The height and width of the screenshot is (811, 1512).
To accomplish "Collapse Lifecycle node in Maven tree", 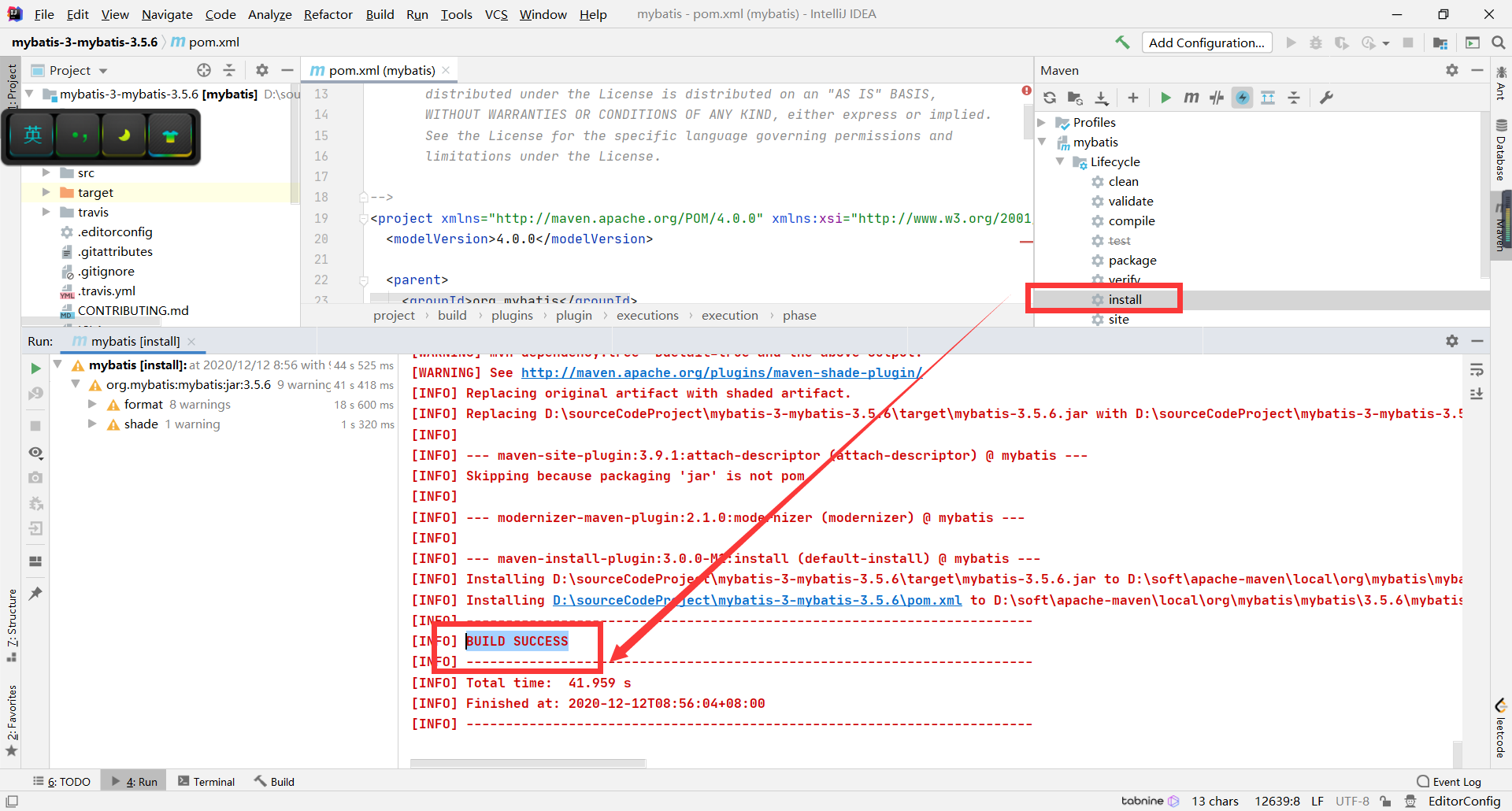I will (x=1060, y=161).
